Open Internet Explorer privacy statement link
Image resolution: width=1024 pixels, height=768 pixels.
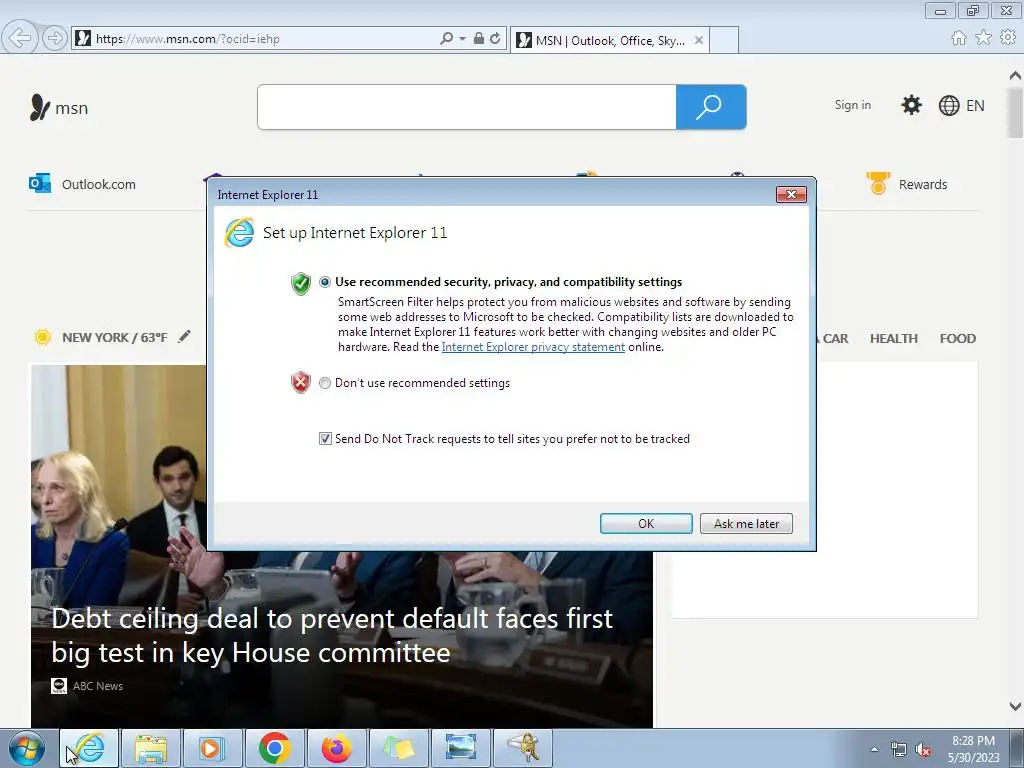pos(533,347)
